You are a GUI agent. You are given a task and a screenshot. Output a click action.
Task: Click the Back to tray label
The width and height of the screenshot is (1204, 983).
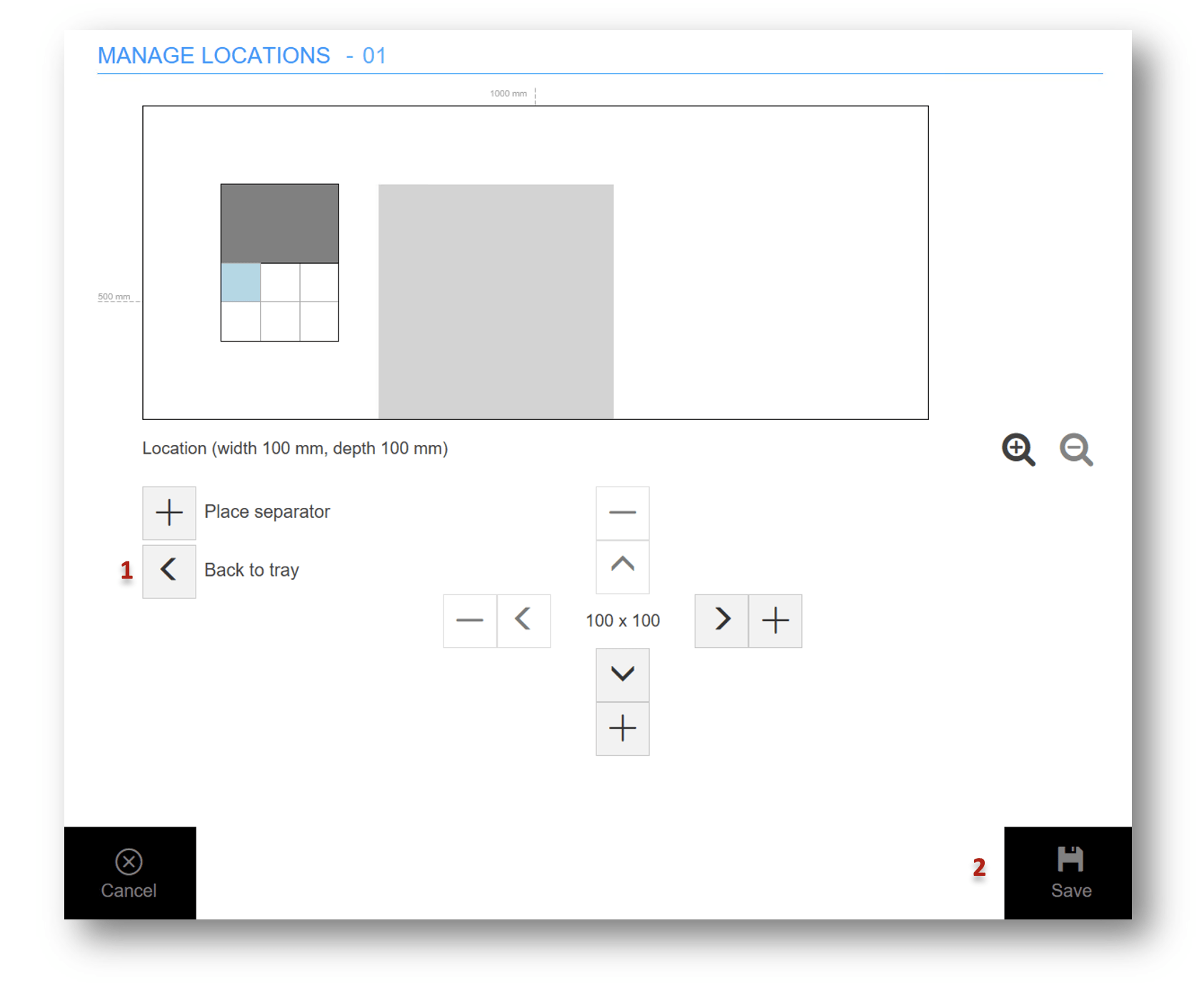[x=251, y=570]
